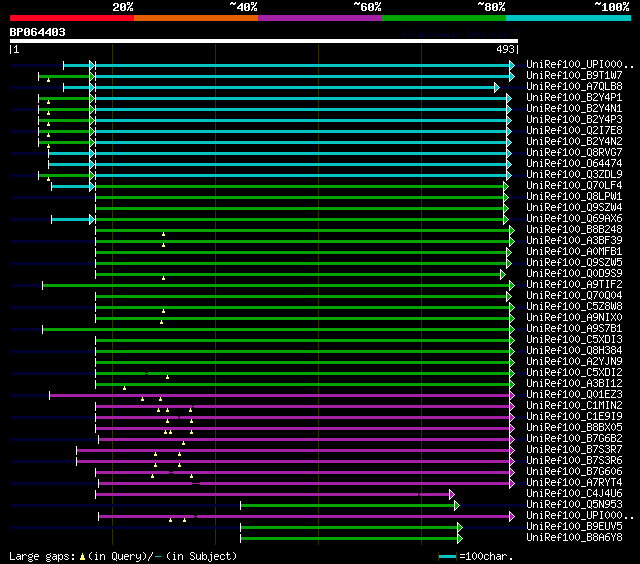Screen dimensions: 640x564
Task: Select the UniRef100_C1E9I9 subject name
Action: [574, 417]
